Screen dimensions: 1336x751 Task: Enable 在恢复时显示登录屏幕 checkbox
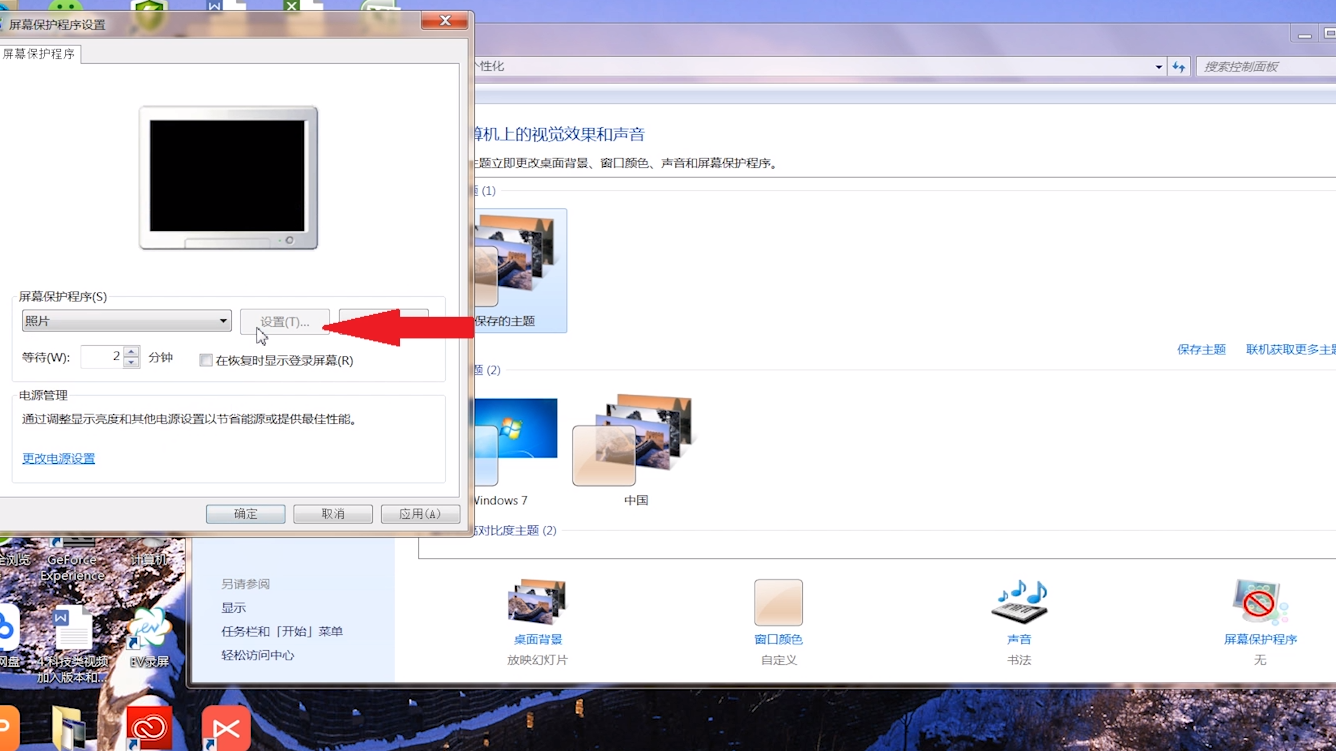pos(206,361)
